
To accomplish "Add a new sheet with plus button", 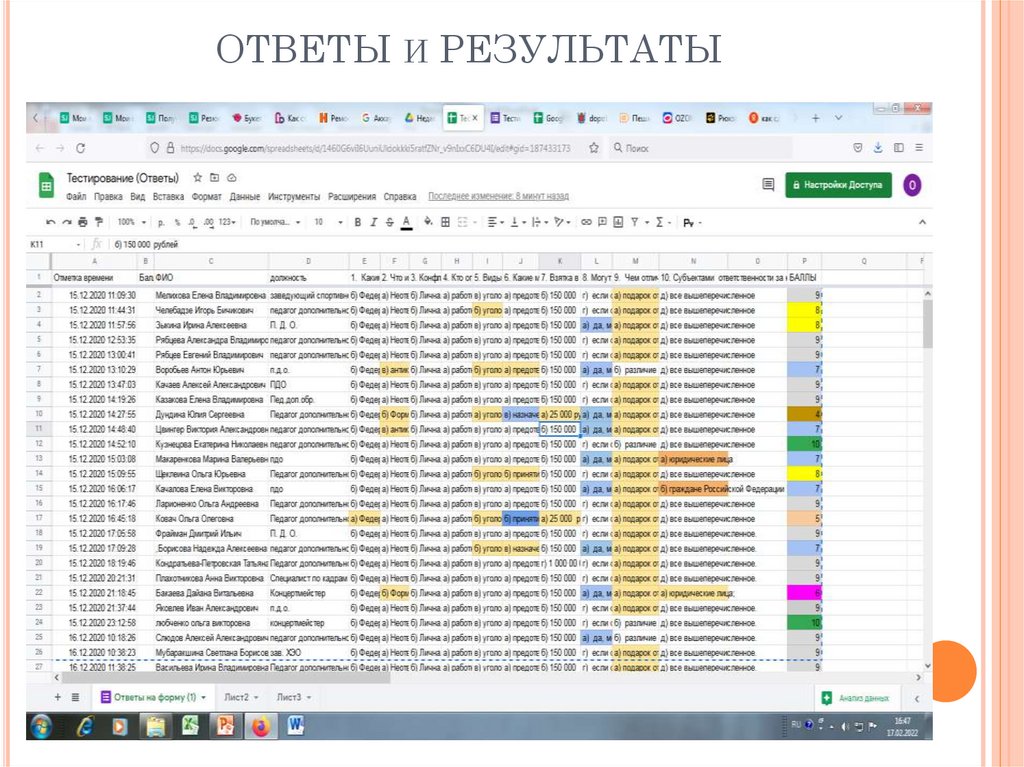I will click(x=57, y=698).
